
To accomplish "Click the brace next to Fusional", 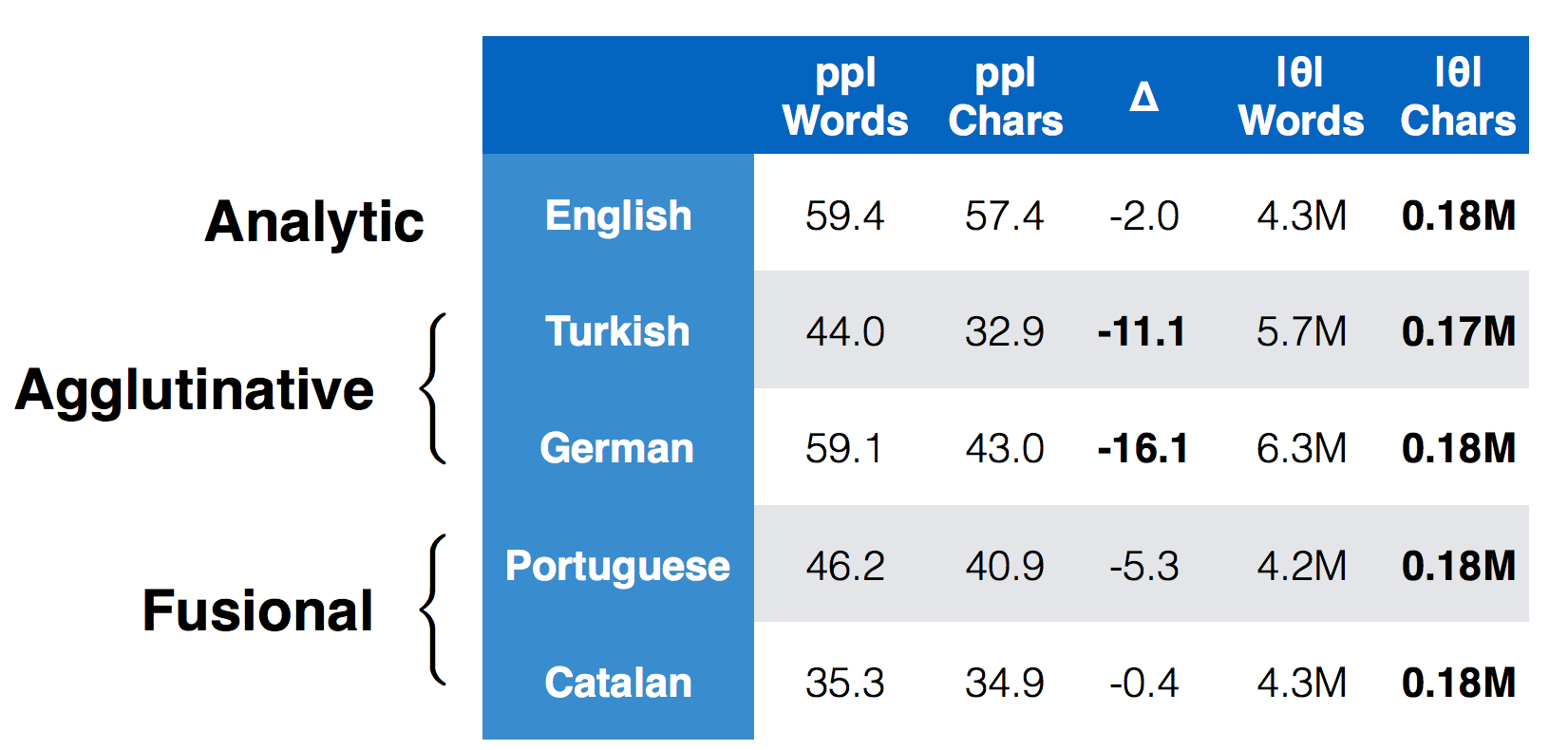I will (433, 609).
